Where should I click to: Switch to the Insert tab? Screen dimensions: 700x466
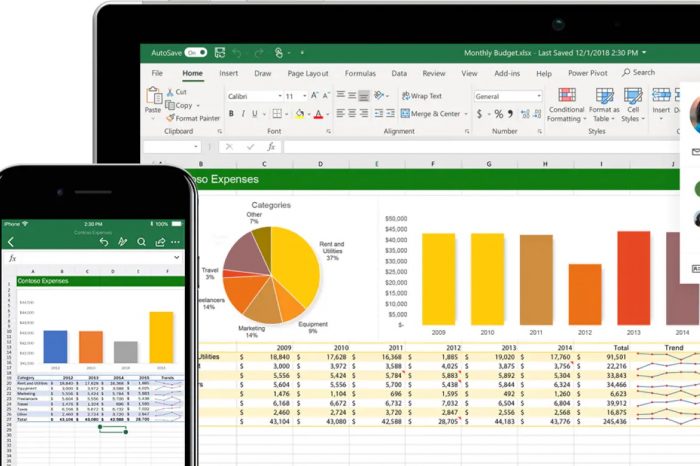[229, 73]
